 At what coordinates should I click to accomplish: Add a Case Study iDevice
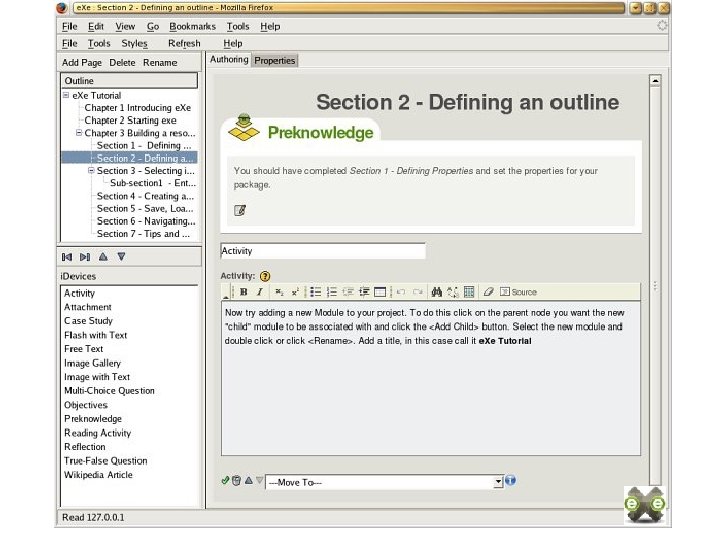point(88,321)
